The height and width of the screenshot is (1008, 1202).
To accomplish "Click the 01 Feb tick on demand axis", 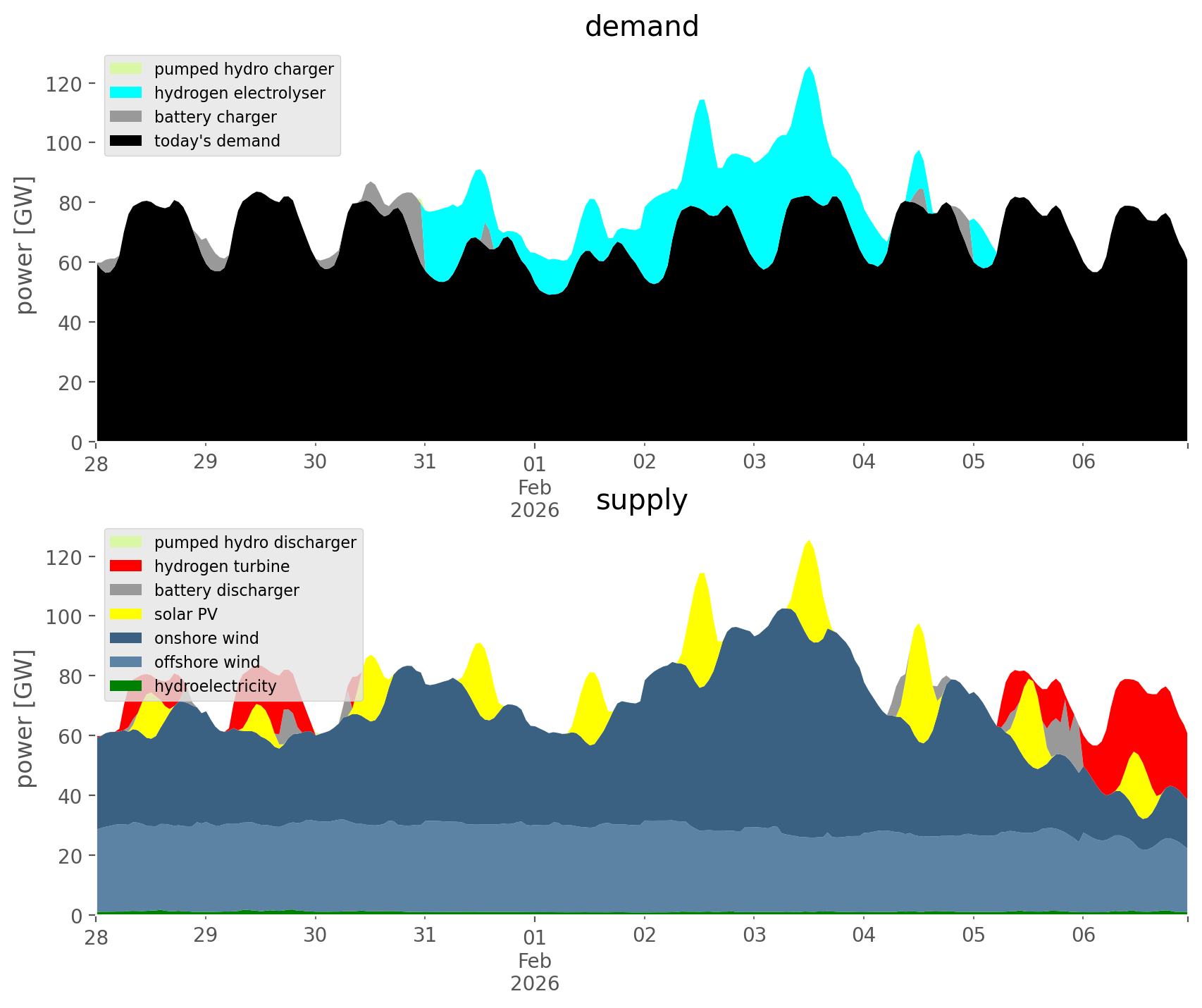I will point(534,465).
